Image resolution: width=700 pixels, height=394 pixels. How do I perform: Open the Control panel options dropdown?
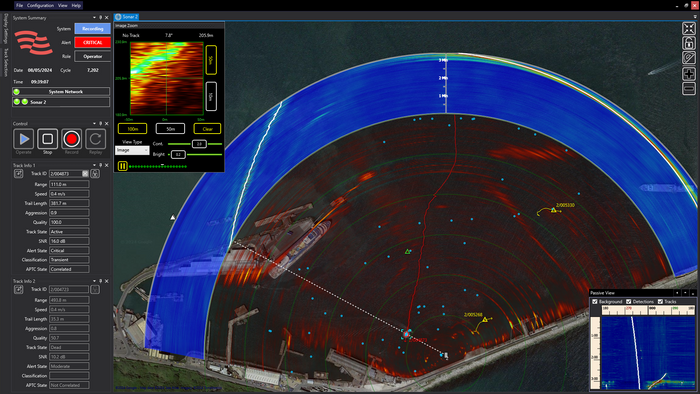click(x=94, y=124)
